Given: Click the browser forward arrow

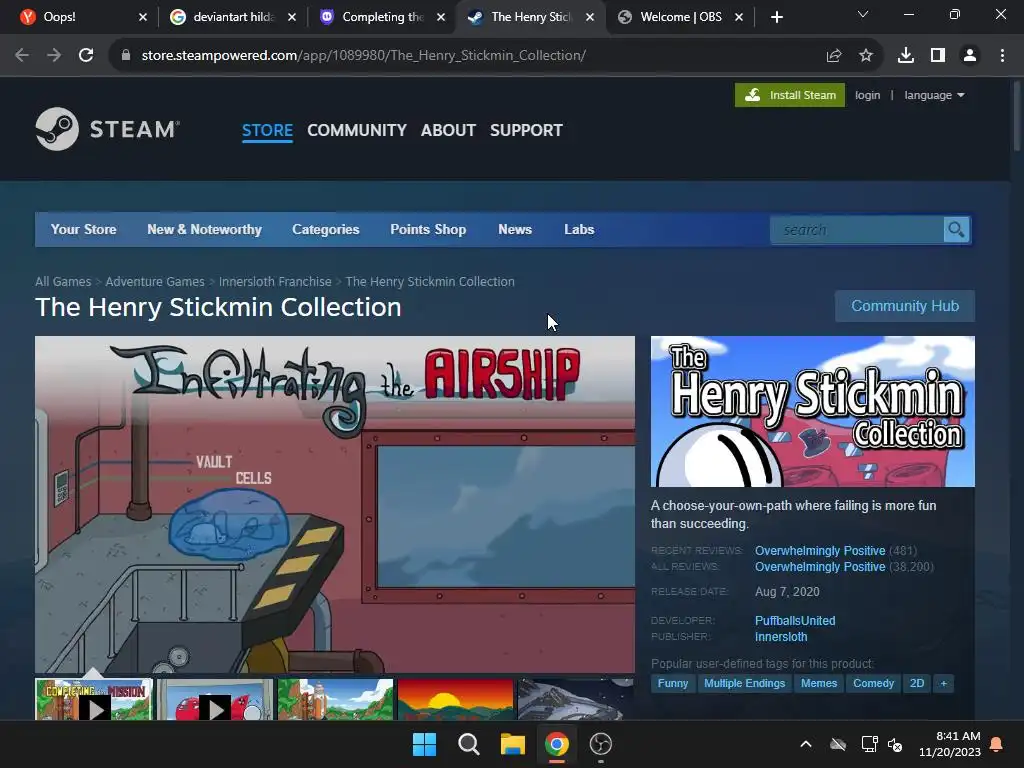Looking at the screenshot, I should 54,56.
